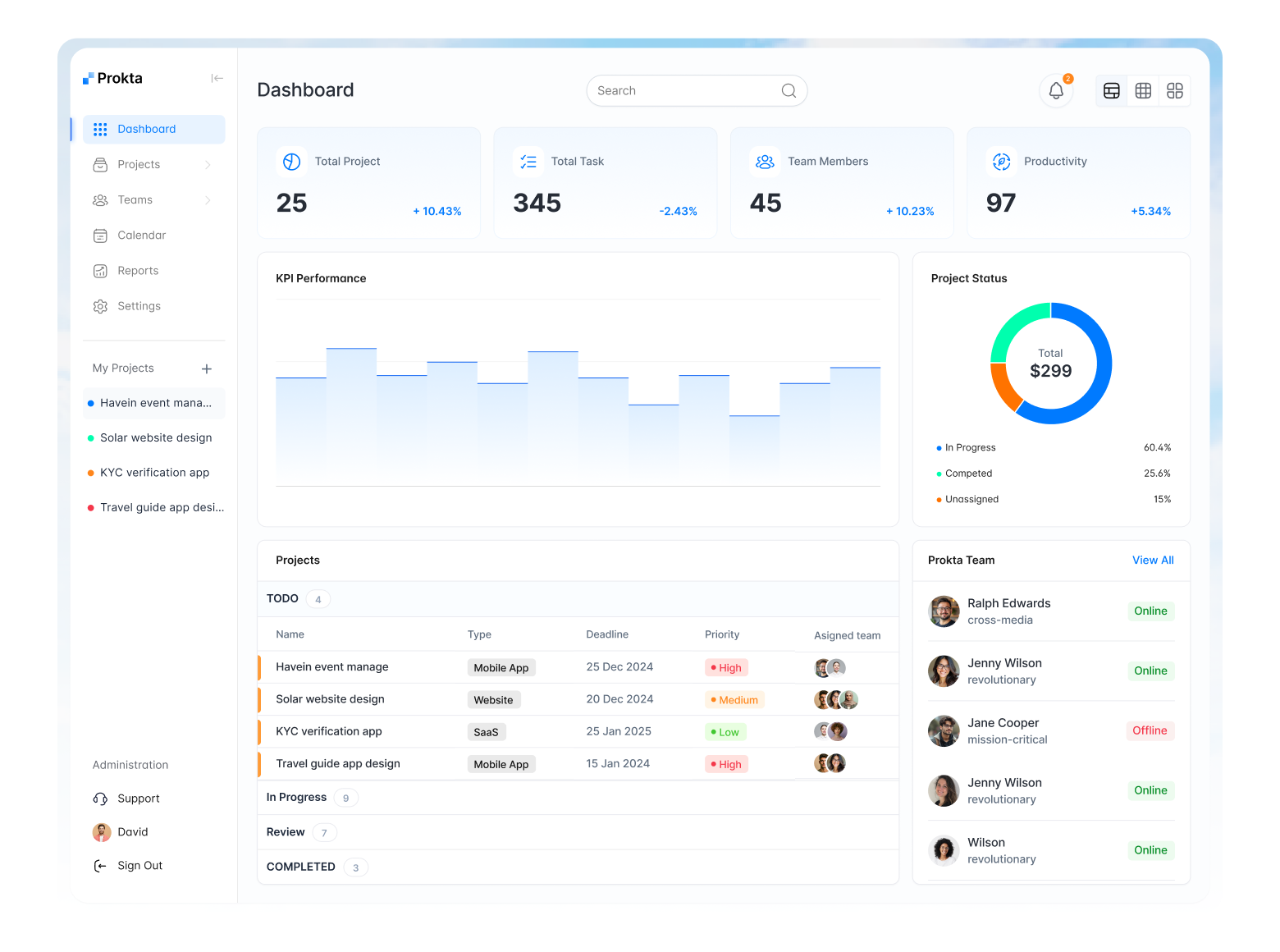This screenshot has width=1280, height=952.
Task: Click the notification bell icon
Action: point(1056,91)
